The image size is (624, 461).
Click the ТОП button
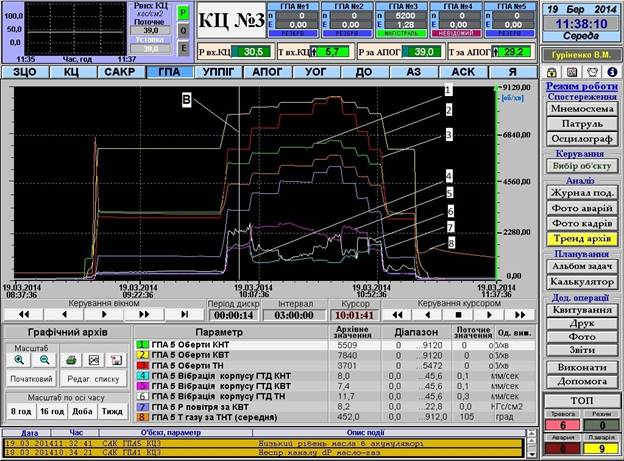582,400
